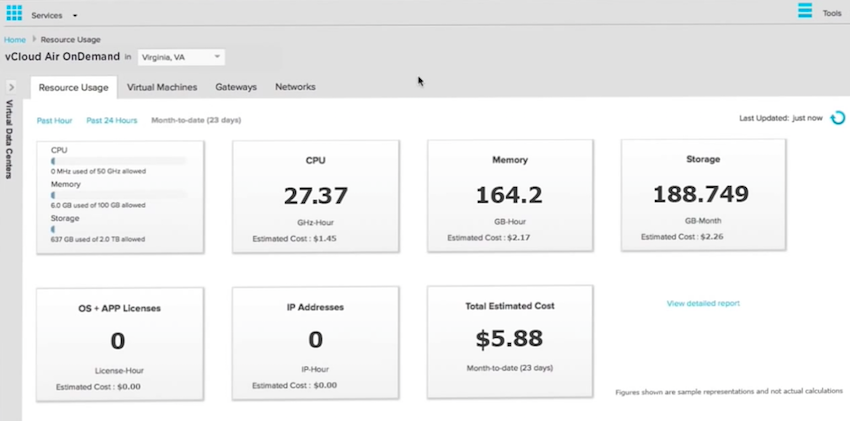850x421 pixels.
Task: Click the Tools label
Action: click(x=832, y=13)
